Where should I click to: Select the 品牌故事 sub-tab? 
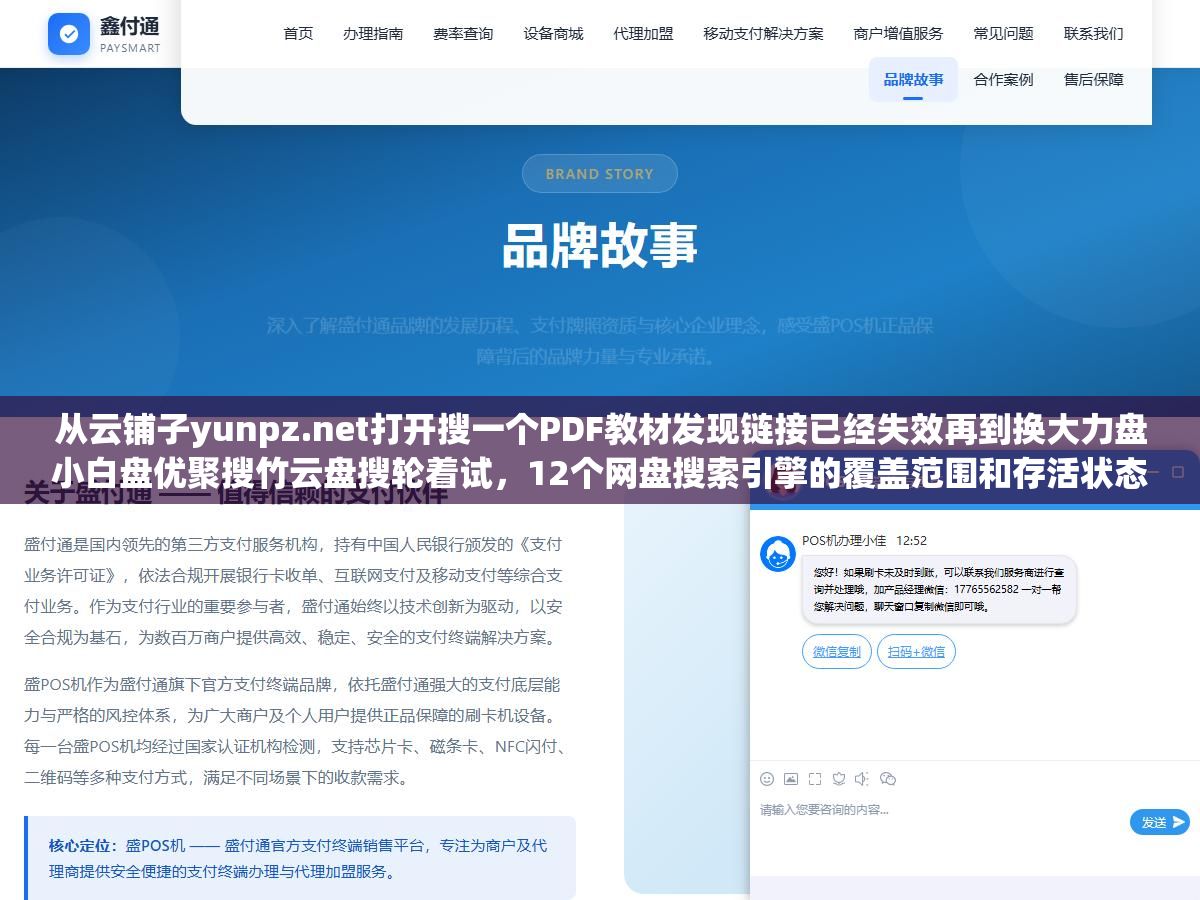[x=913, y=79]
